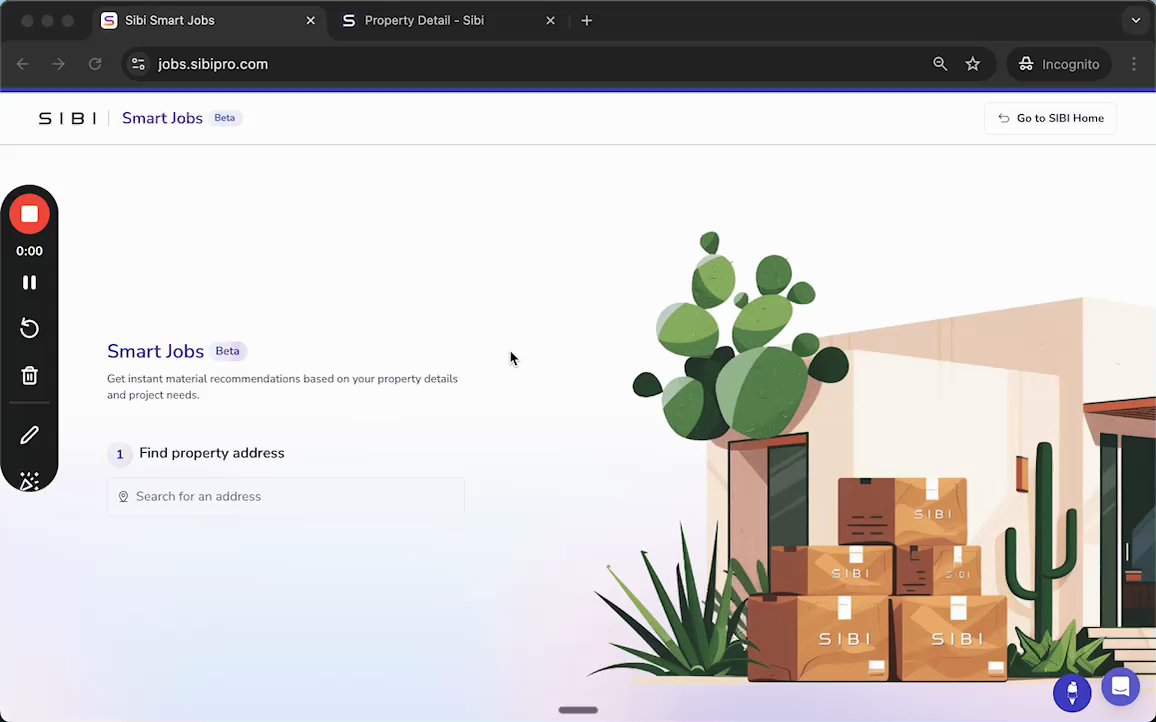Click the Smart Jobs header title
This screenshot has width=1156, height=722.
tap(162, 118)
